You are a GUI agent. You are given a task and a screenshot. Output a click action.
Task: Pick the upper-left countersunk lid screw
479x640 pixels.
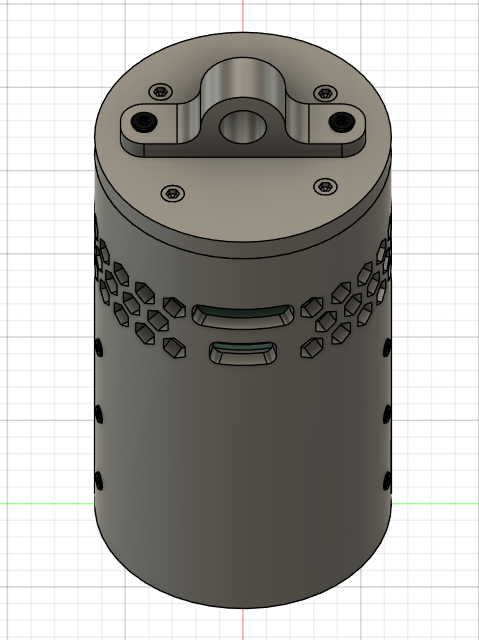pyautogui.click(x=161, y=91)
